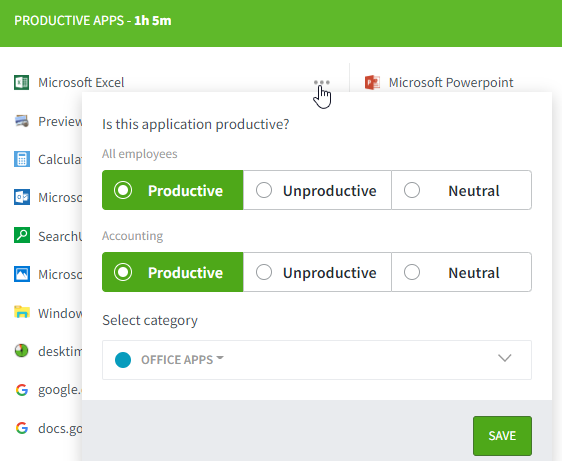This screenshot has width=562, height=461.
Task: Select Unproductive for All employees
Action: coord(317,190)
